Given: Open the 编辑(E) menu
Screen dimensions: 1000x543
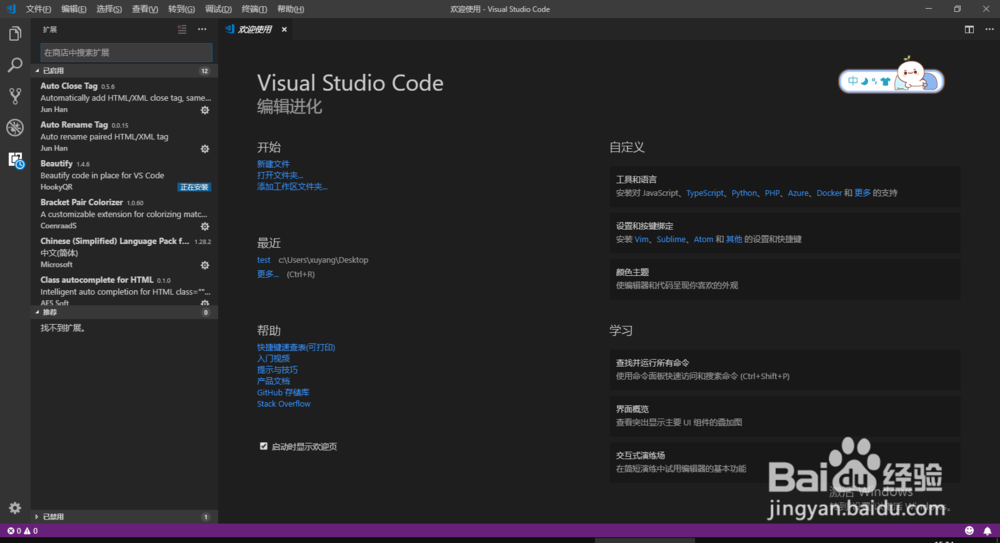Looking at the screenshot, I should coord(73,9).
